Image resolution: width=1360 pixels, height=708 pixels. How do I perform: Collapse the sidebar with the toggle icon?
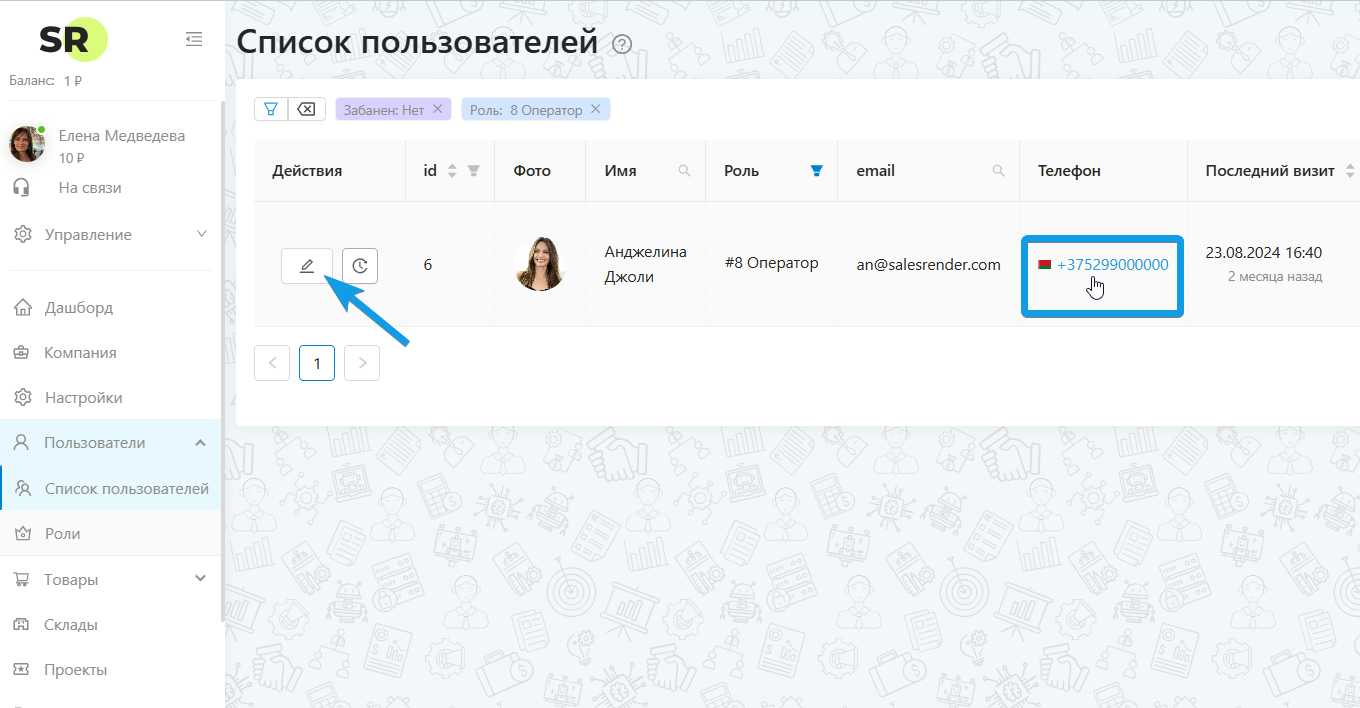[194, 38]
